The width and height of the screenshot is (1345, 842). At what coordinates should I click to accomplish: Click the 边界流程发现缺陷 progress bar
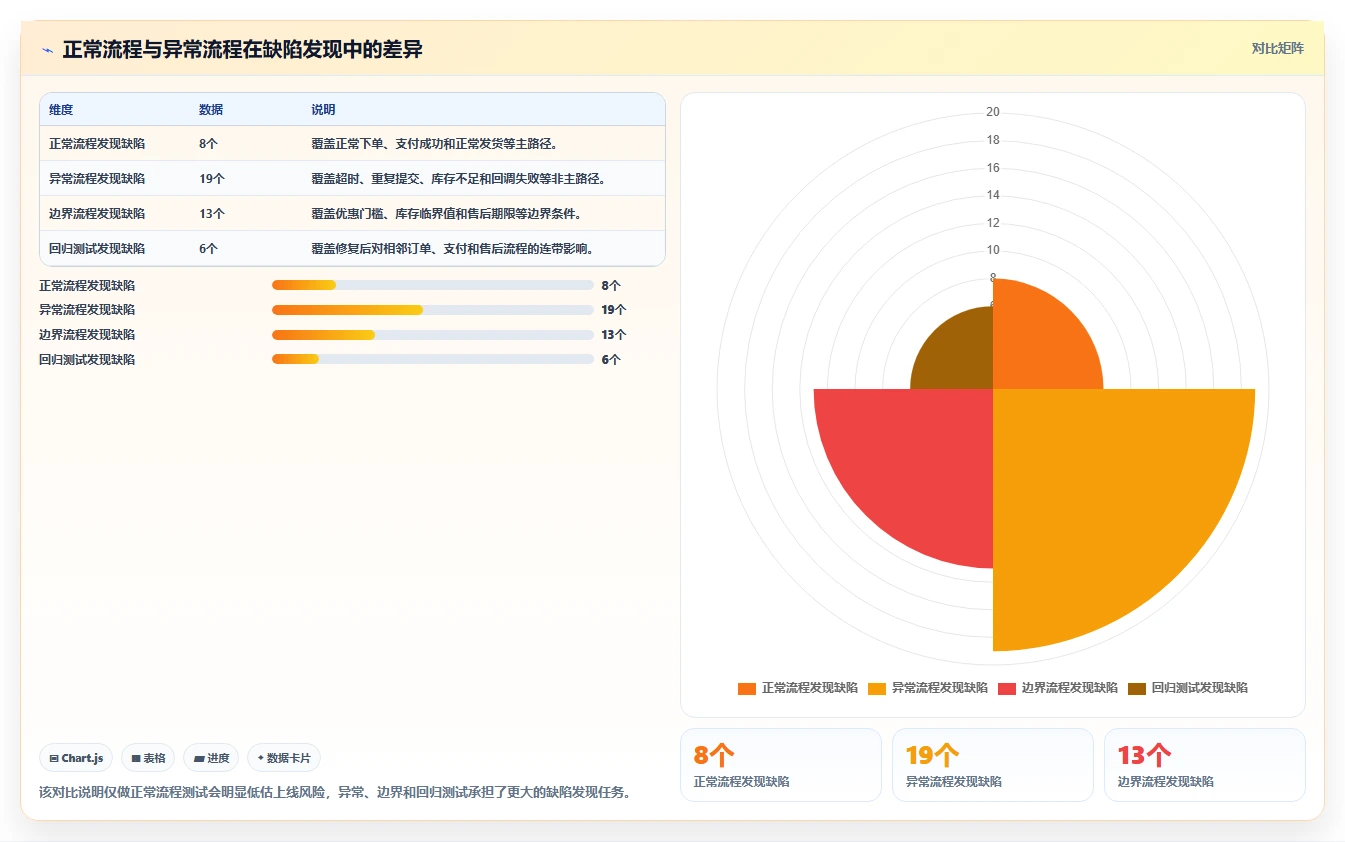433,335
